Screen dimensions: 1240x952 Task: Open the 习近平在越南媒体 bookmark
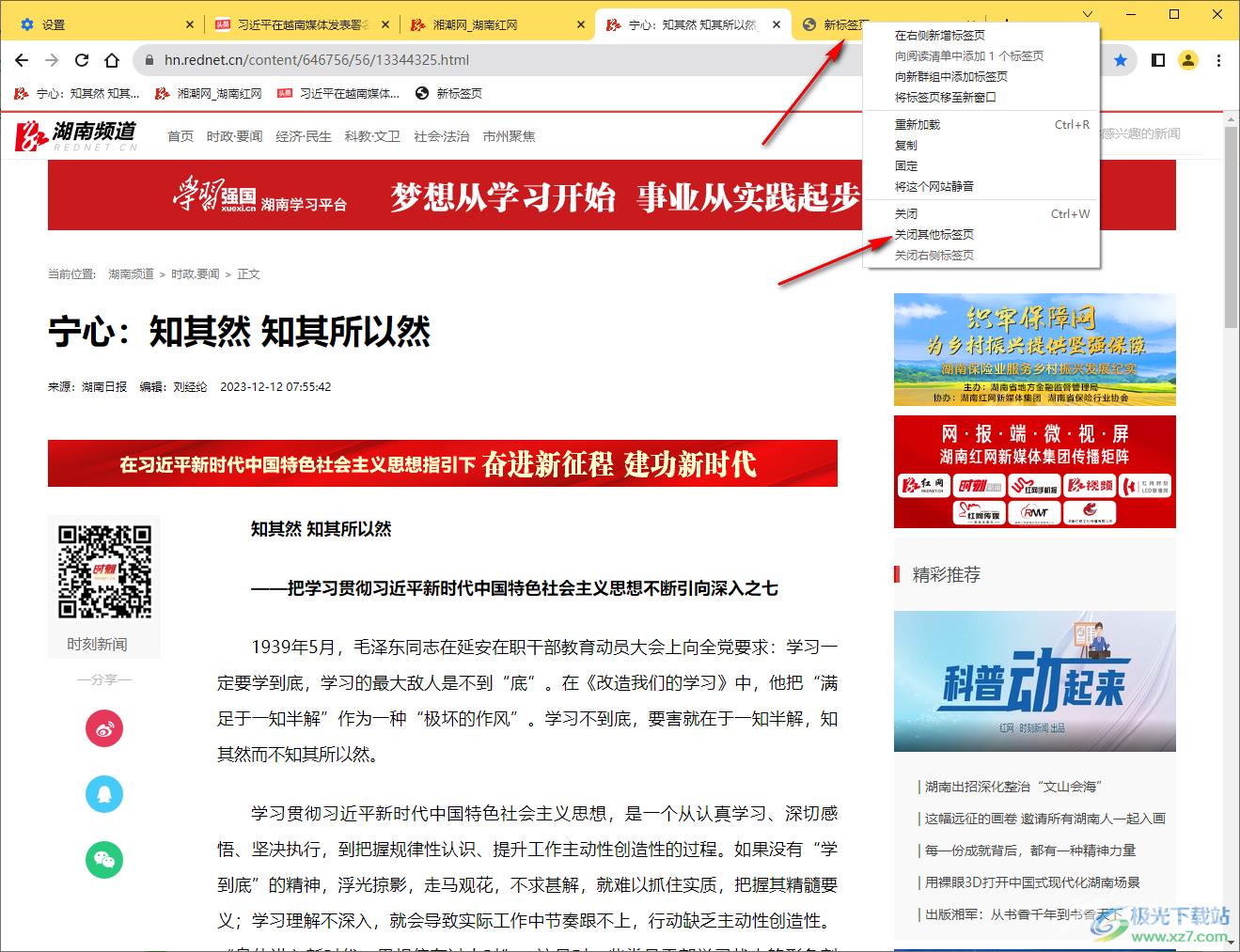(x=338, y=93)
